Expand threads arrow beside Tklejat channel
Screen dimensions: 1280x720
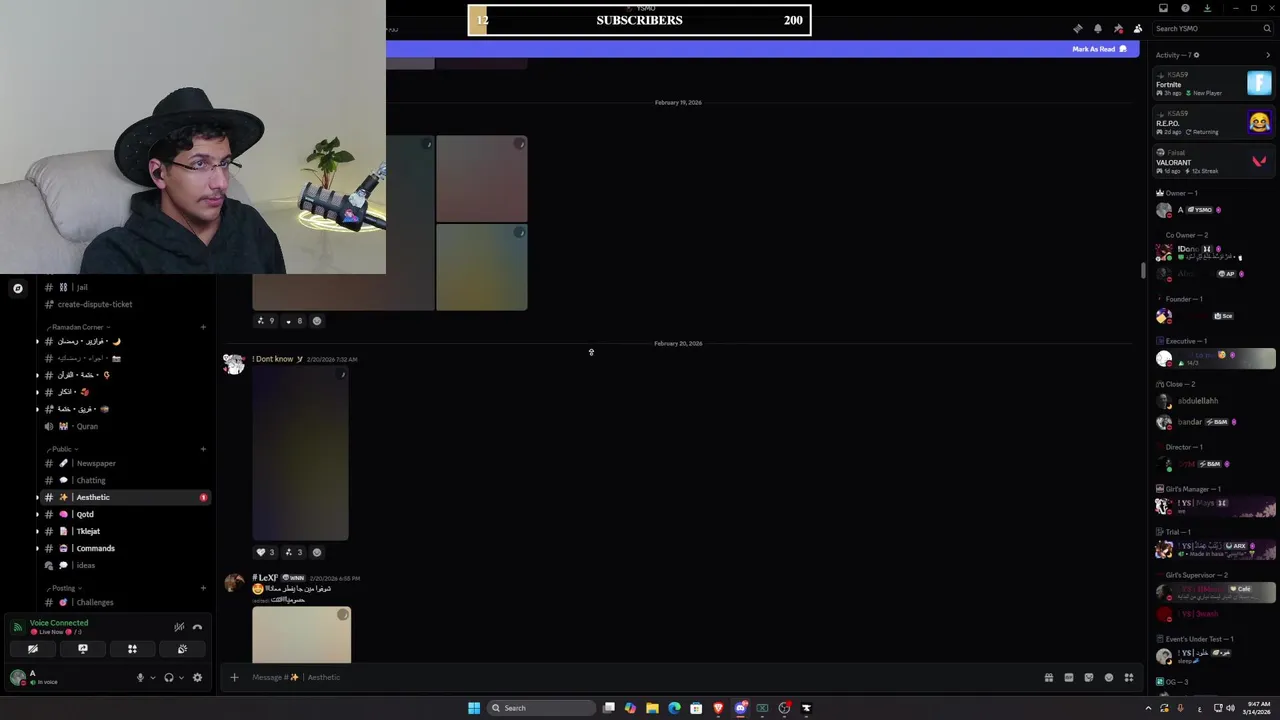point(37,531)
